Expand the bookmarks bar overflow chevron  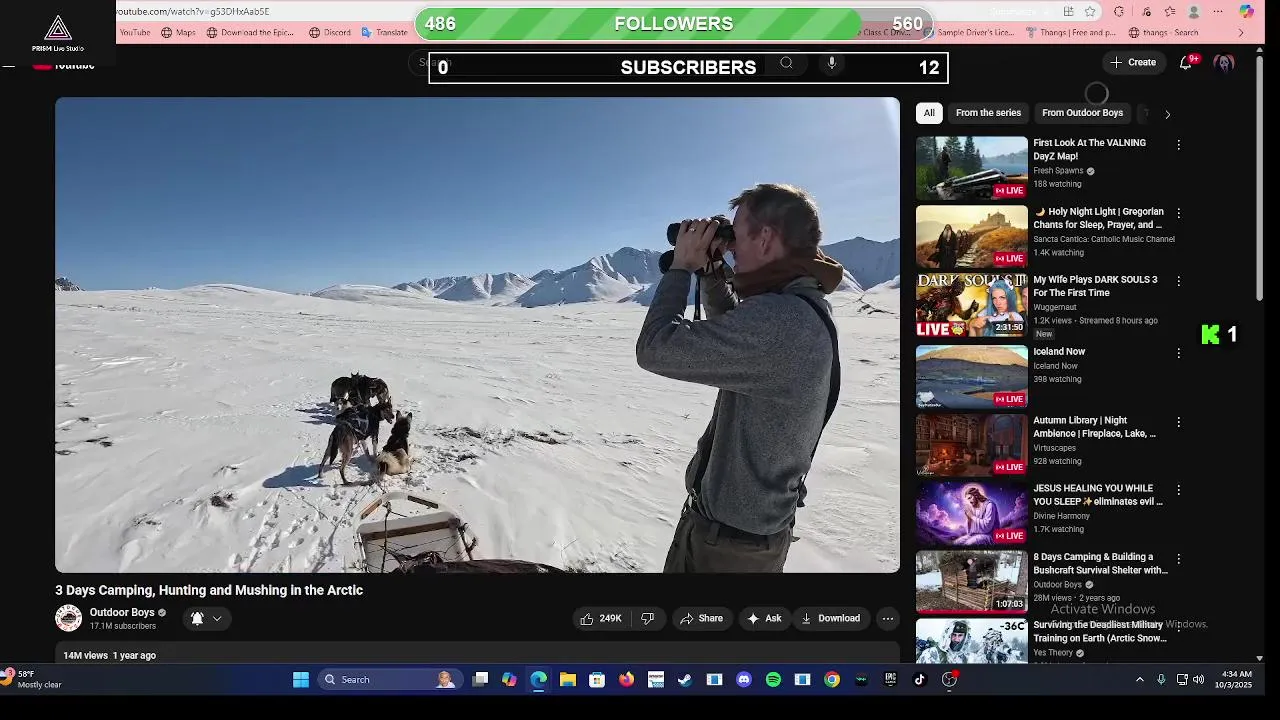[1241, 33]
